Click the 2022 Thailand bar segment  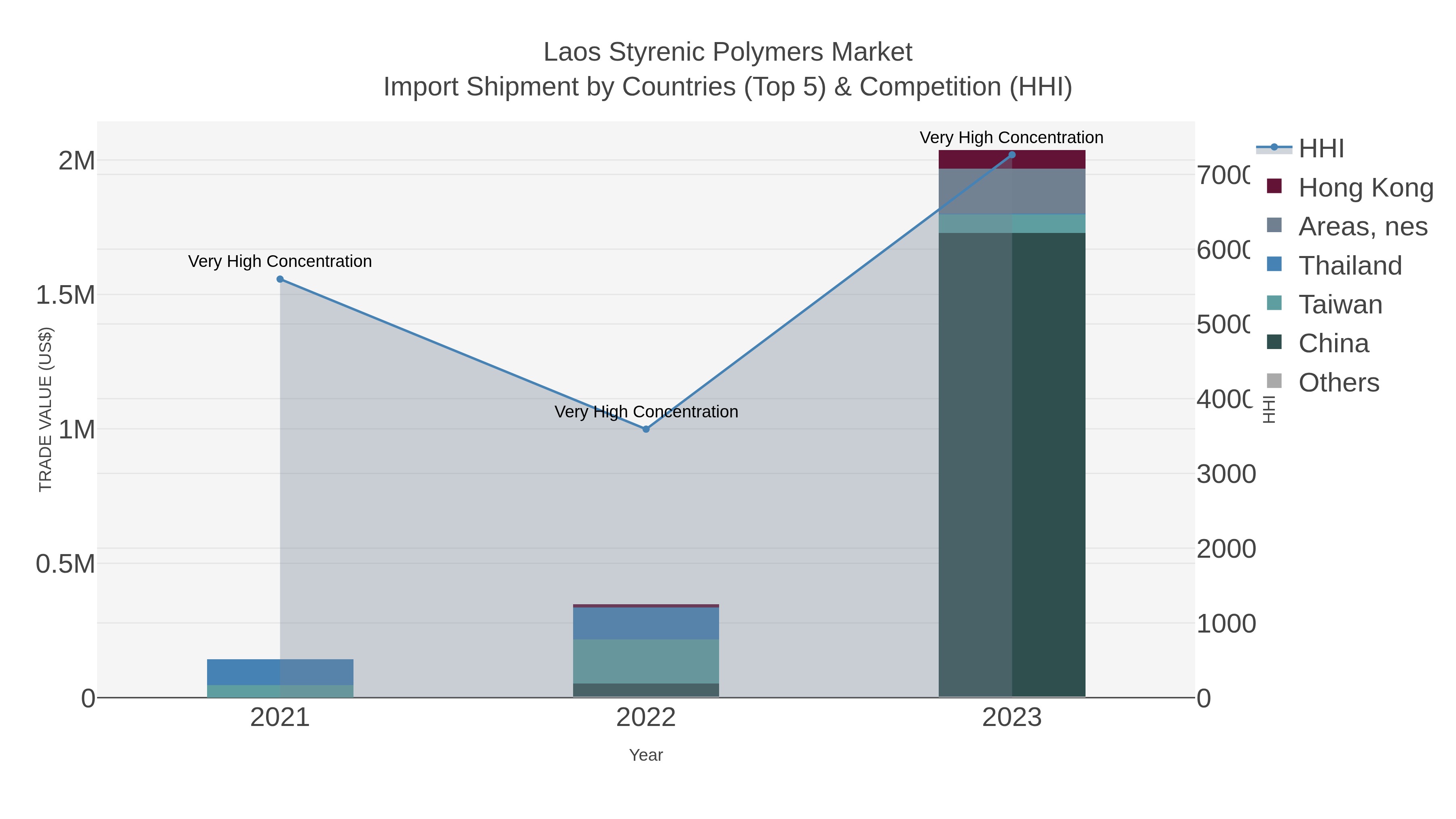(646, 623)
